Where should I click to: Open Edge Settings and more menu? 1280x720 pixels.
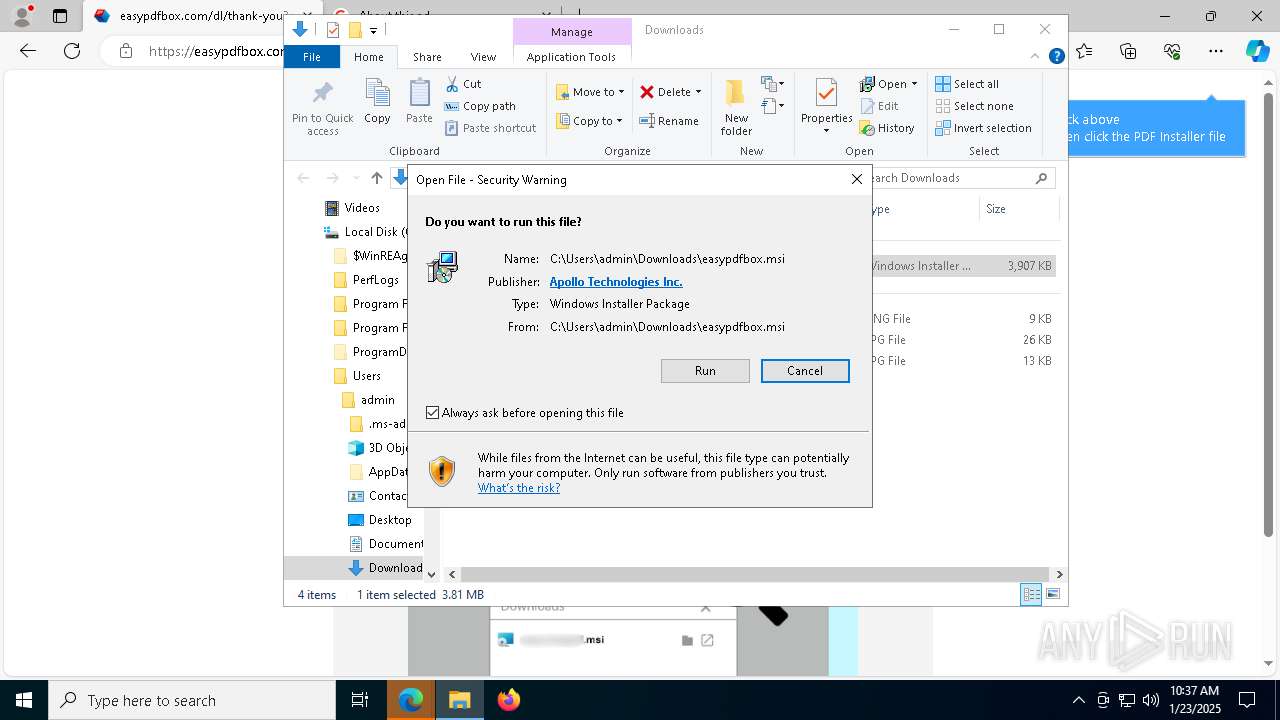[1215, 50]
